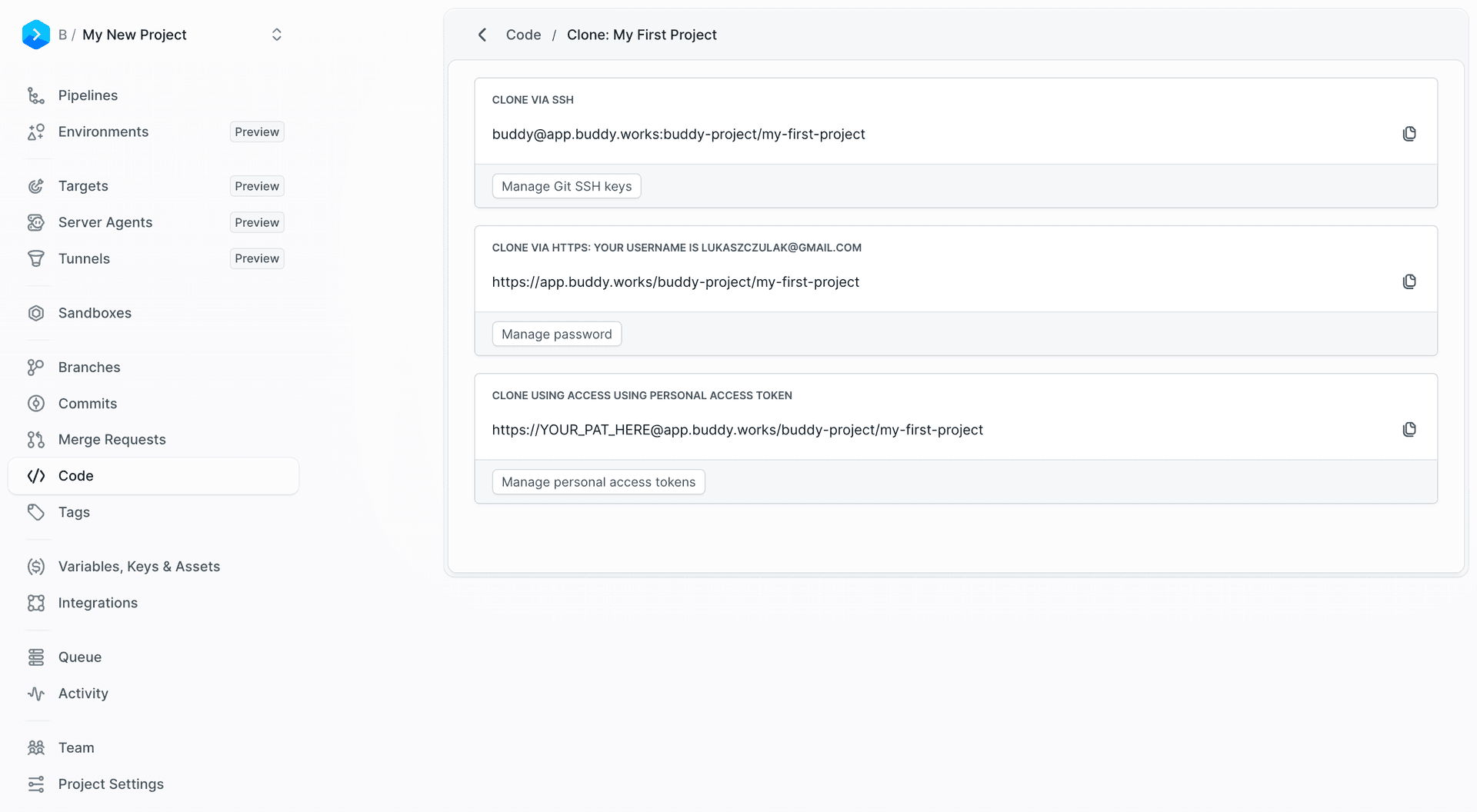Open Branches using the branch icon
Screen dimensions: 1477x812
(x=36, y=367)
